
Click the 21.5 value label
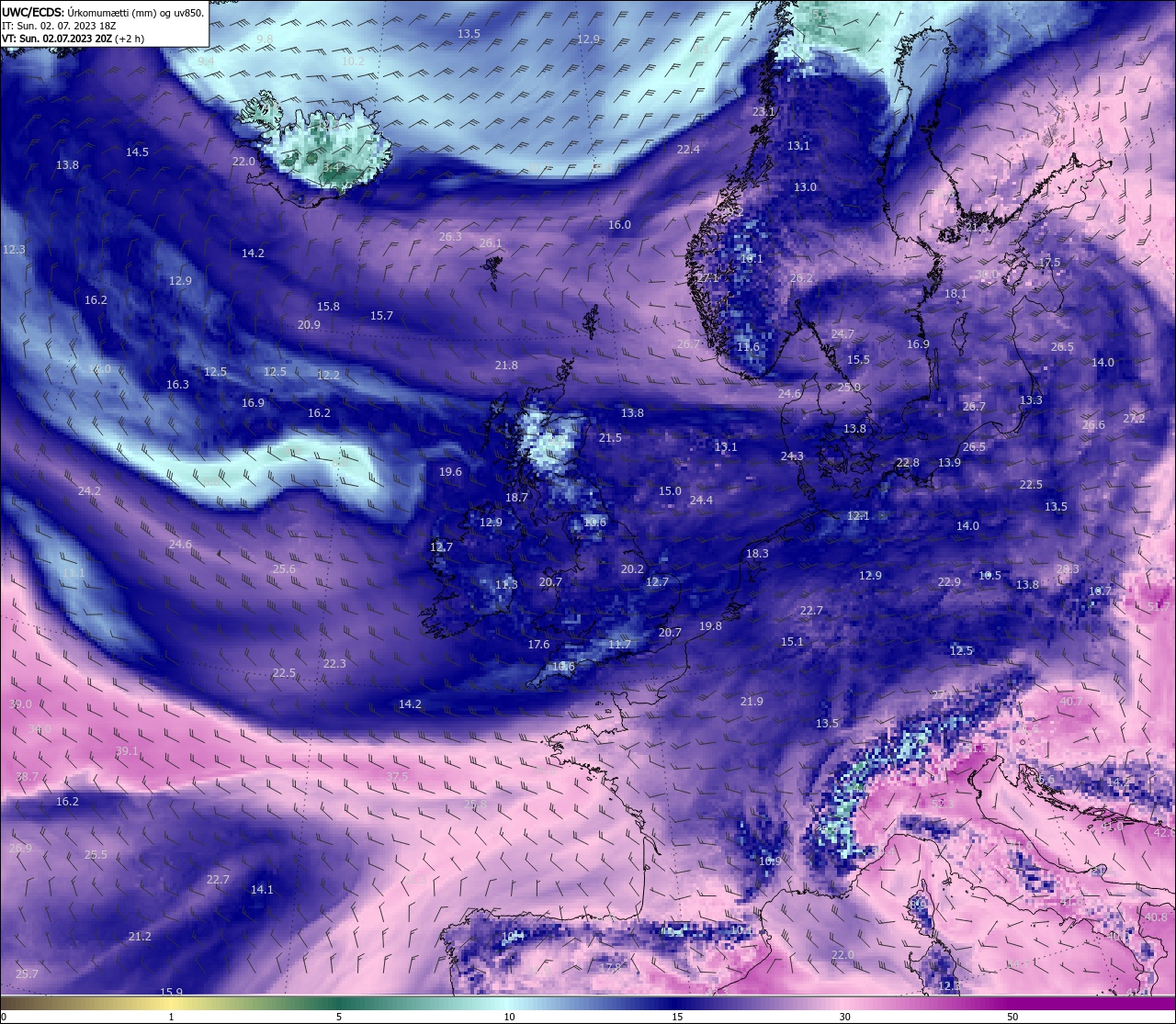point(610,439)
